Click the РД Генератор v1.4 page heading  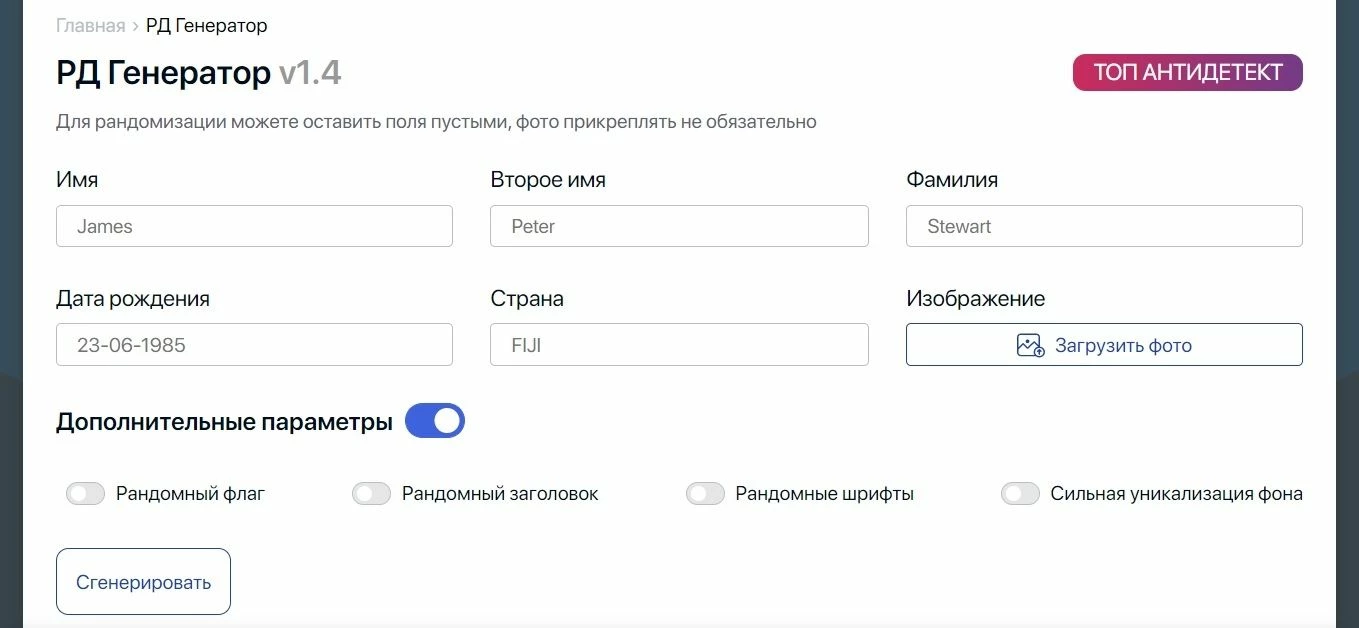[x=199, y=73]
